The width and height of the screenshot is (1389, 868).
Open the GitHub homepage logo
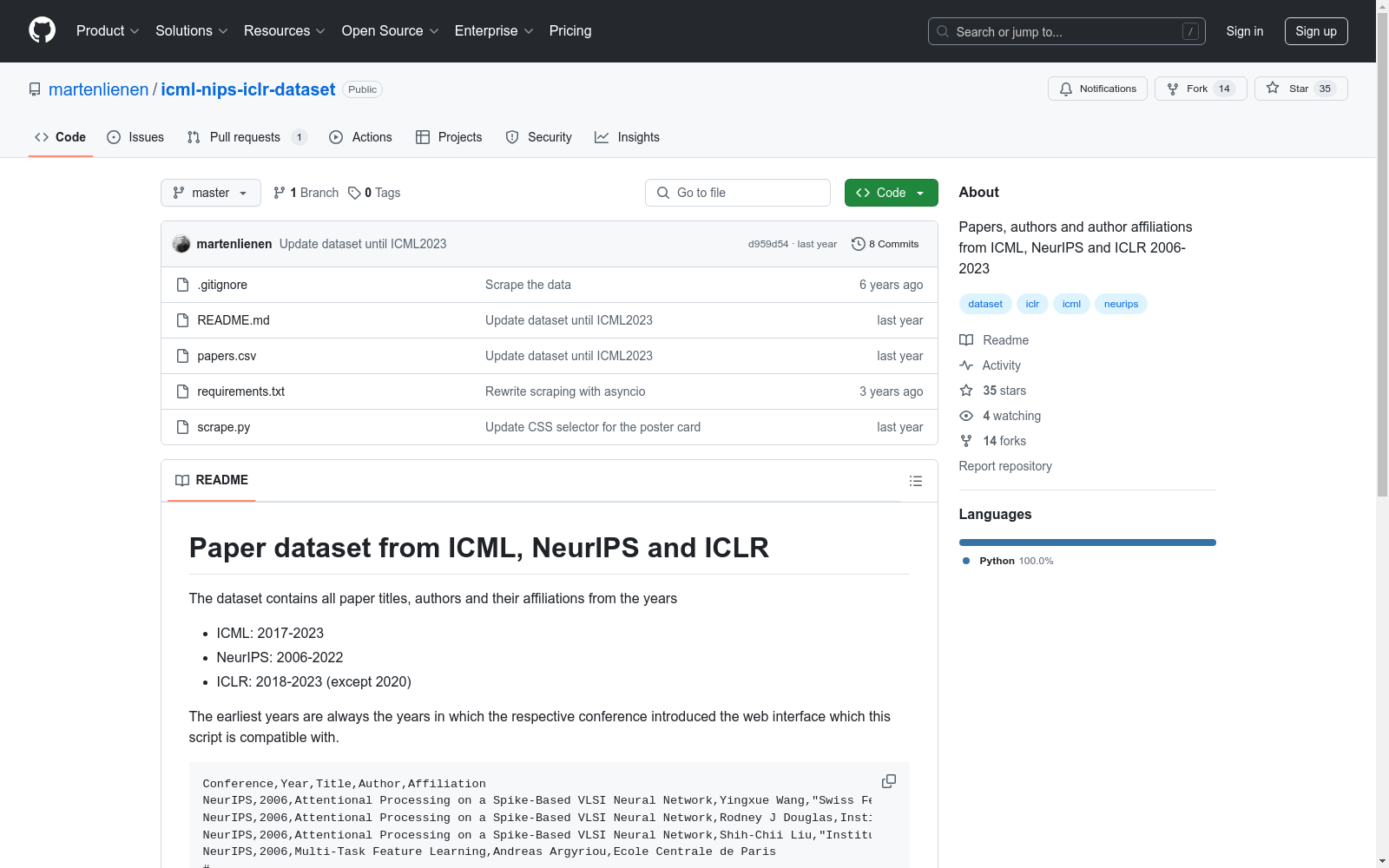point(42,30)
